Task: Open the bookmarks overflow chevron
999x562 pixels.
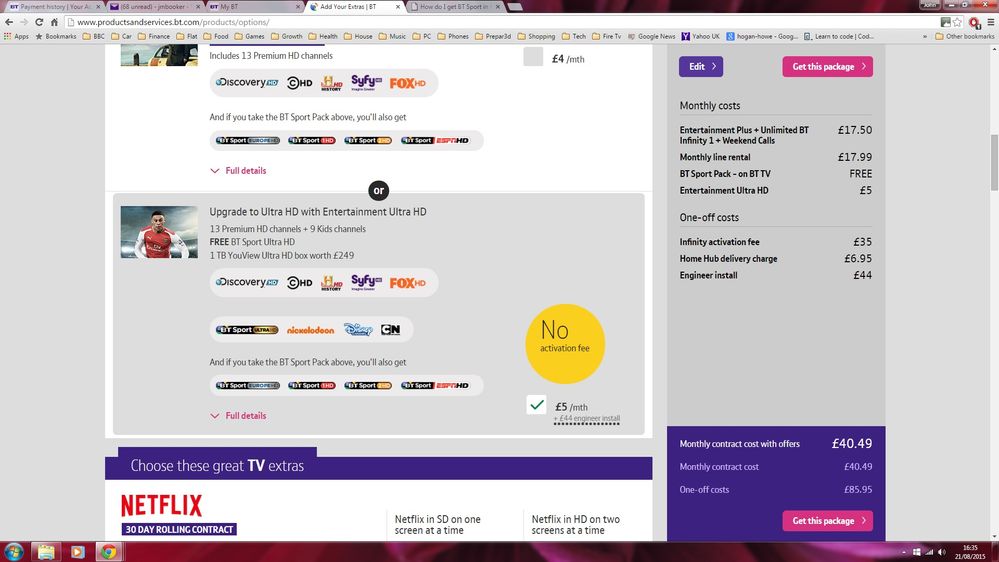Action: pos(925,36)
